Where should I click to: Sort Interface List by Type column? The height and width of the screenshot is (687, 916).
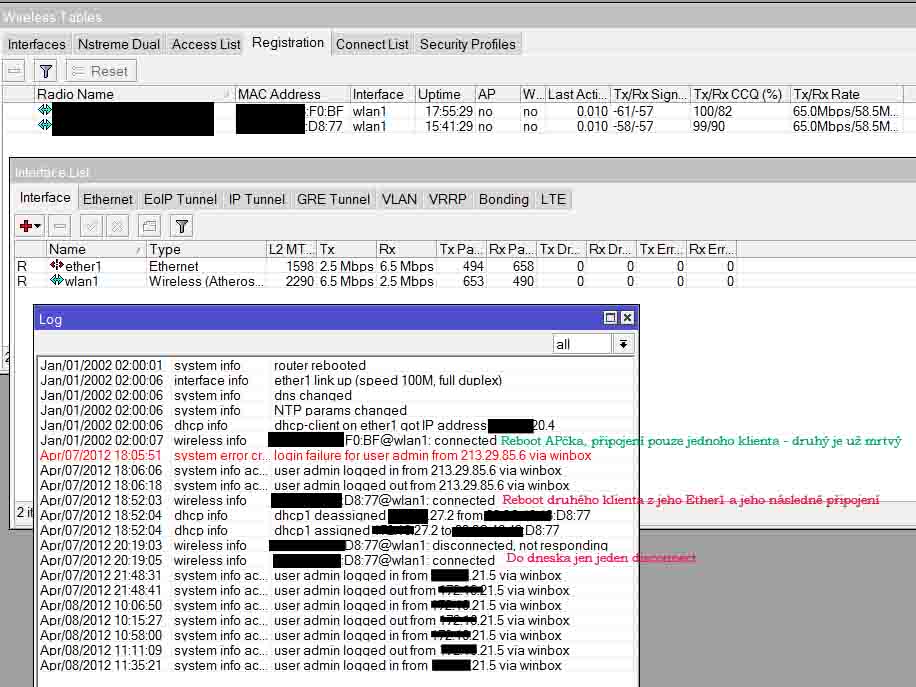206,249
